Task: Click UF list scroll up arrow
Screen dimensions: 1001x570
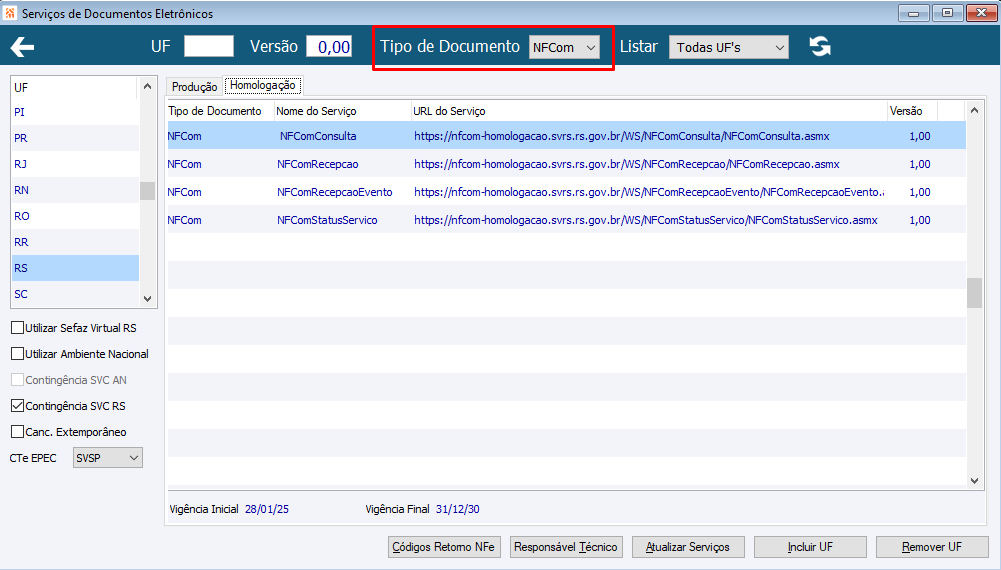Action: 147,86
